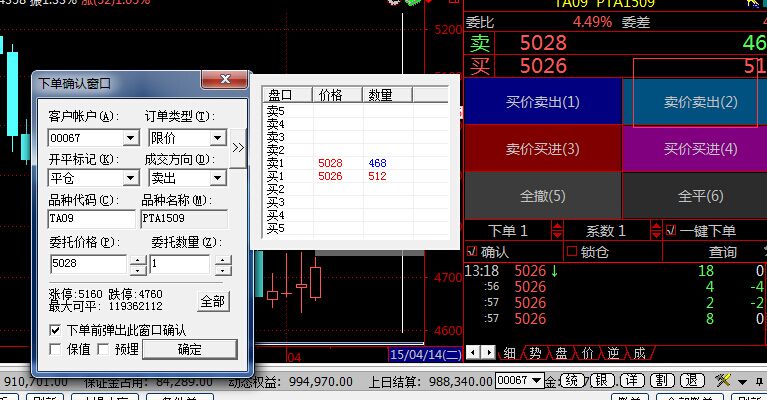Click the left scroll arrow beside the chart tabs
Image resolution: width=767 pixels, height=400 pixels.
(x=474, y=352)
